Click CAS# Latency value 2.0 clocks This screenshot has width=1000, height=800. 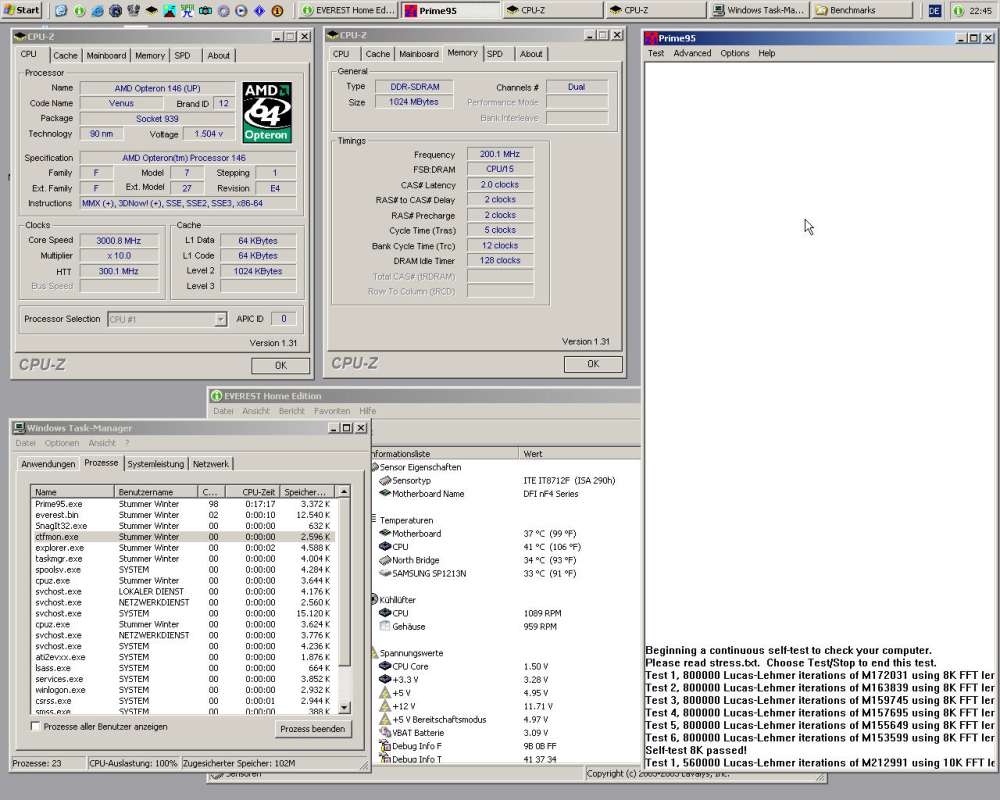[500, 184]
